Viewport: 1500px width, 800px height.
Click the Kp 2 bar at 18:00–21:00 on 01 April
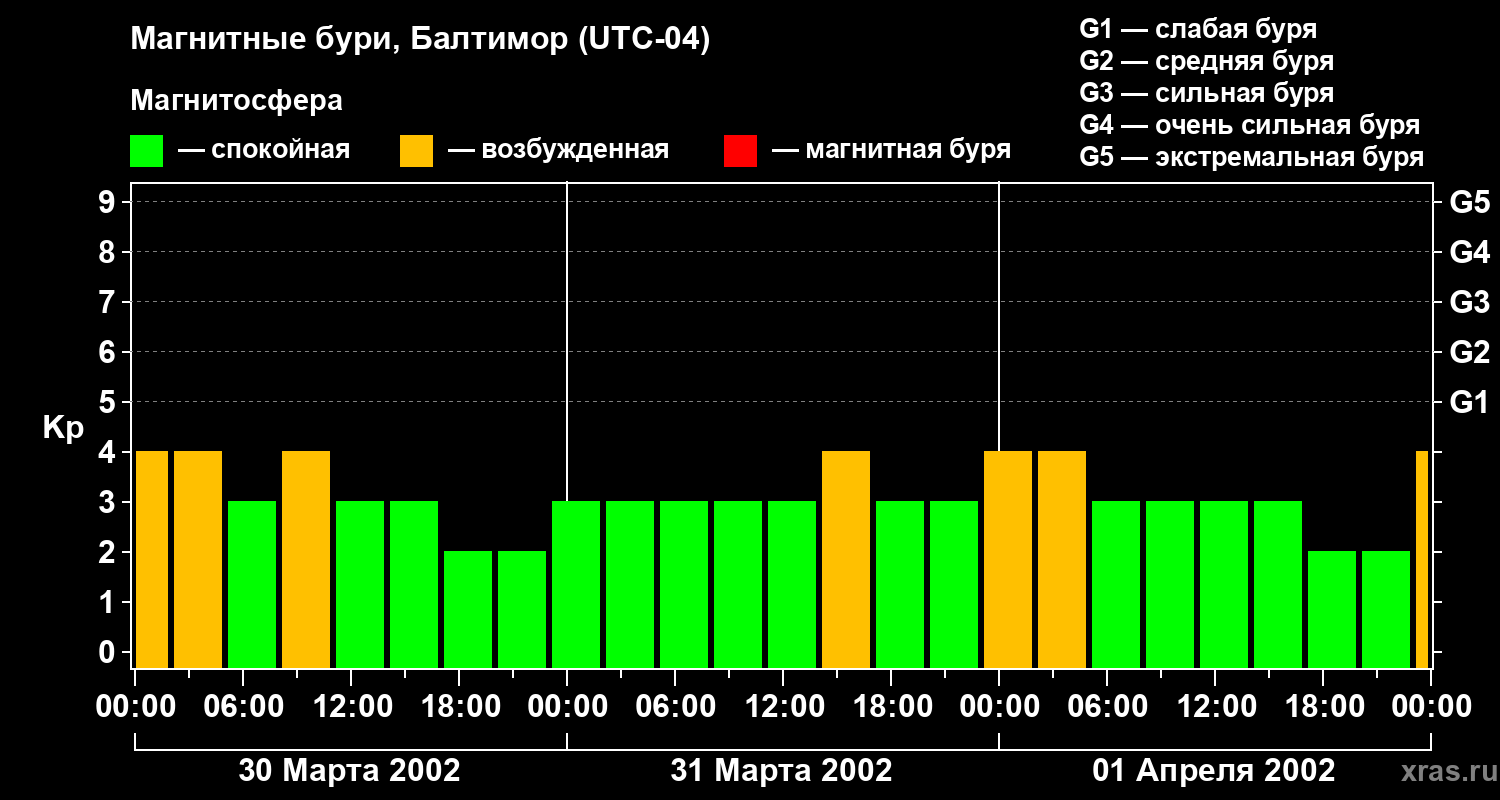point(1332,610)
